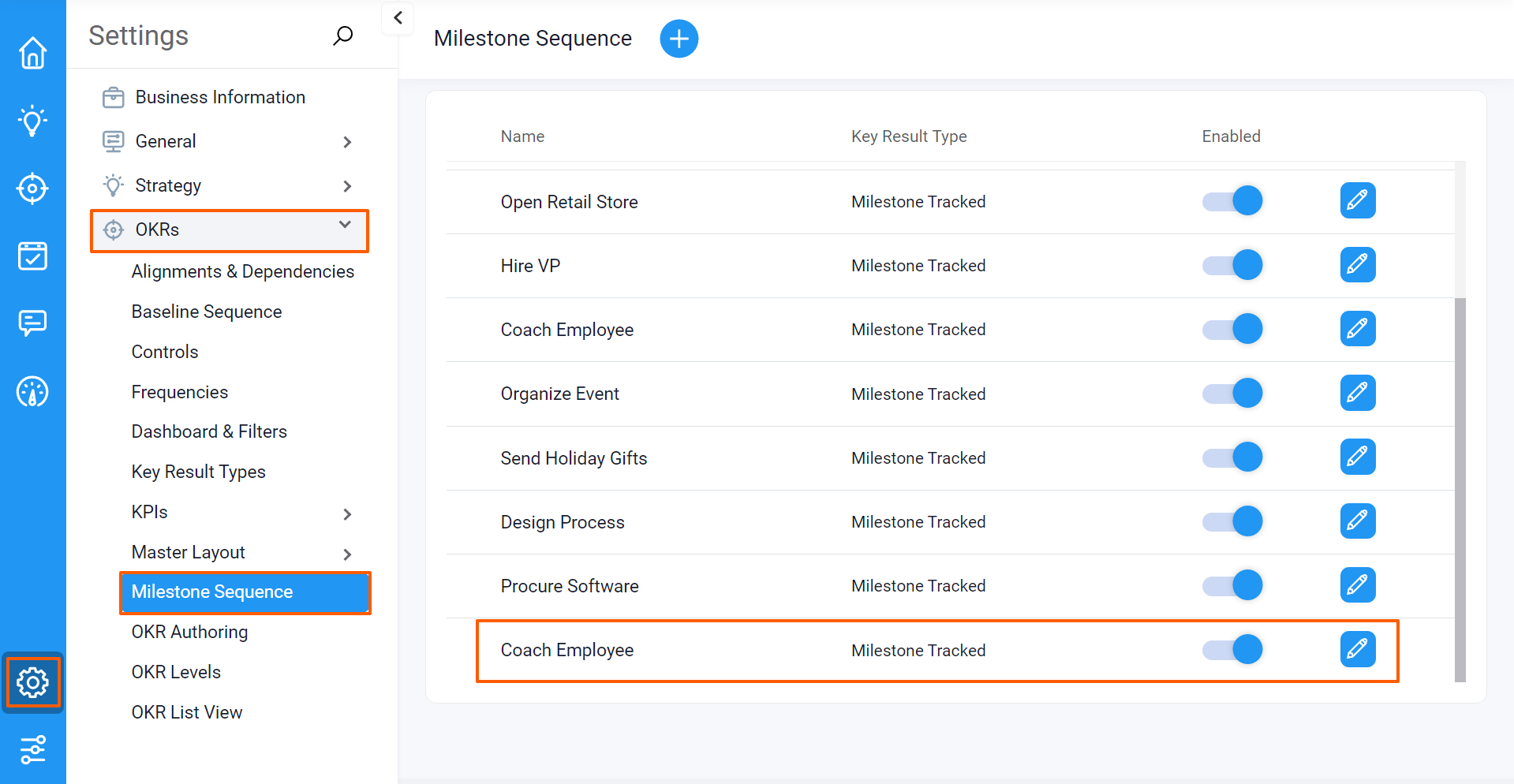This screenshot has height=784, width=1514.
Task: Expand the General settings section
Action: [347, 142]
